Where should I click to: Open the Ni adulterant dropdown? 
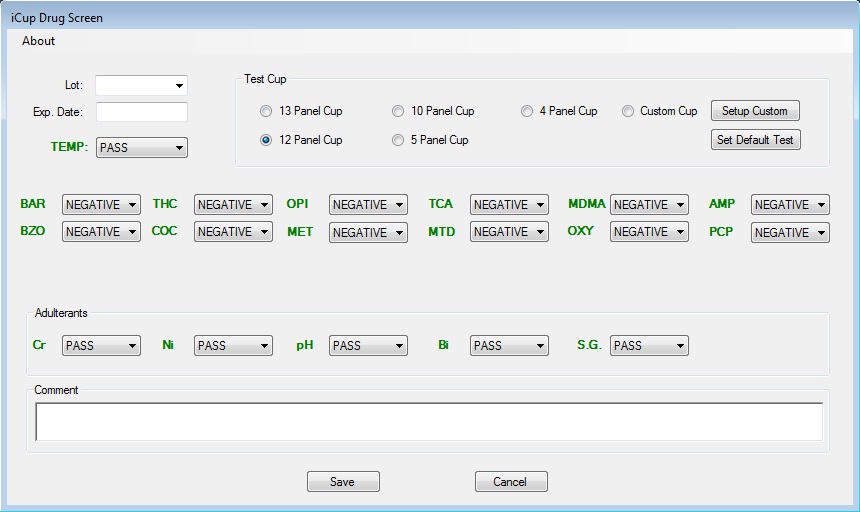point(233,345)
